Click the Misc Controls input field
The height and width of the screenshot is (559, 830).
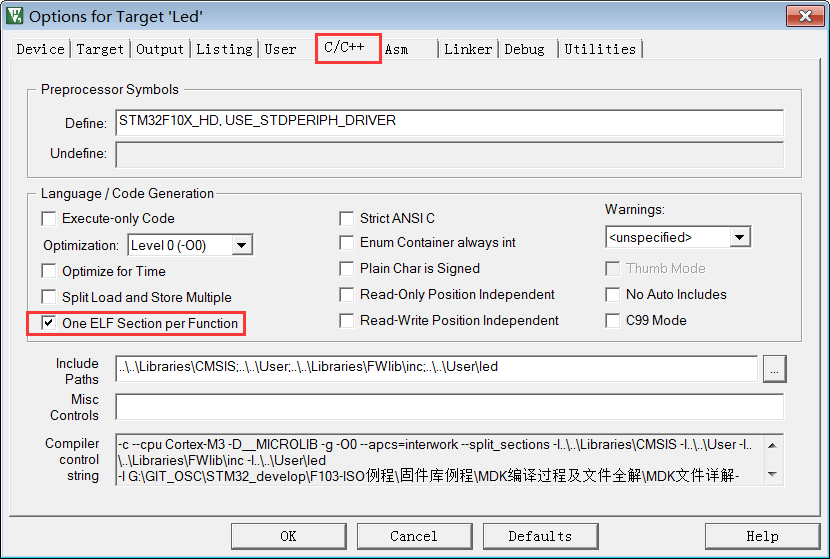pos(449,407)
